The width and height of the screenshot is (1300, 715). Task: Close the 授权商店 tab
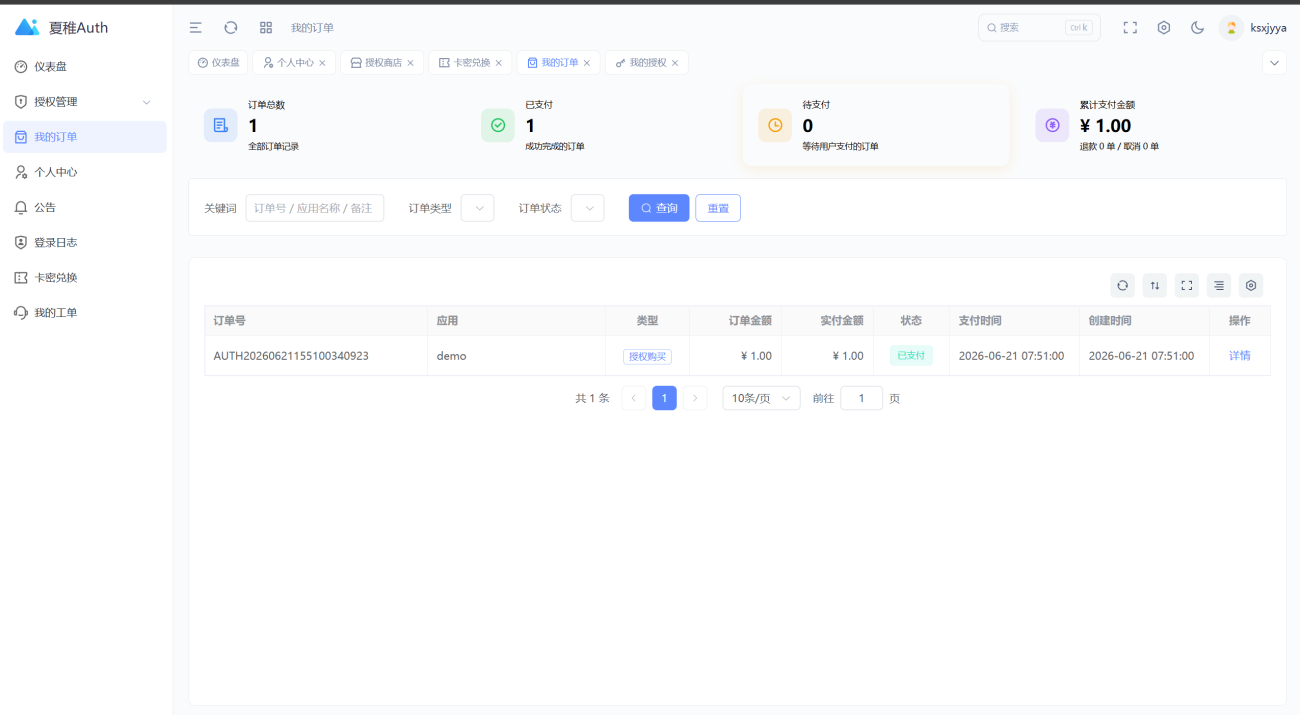click(x=410, y=63)
